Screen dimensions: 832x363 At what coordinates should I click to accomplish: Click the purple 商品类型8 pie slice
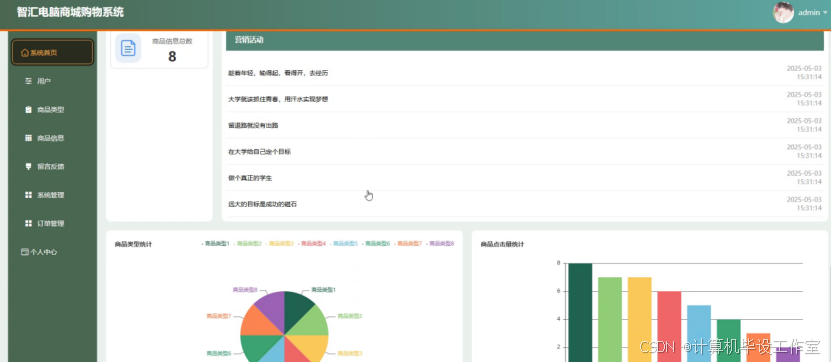pos(273,309)
